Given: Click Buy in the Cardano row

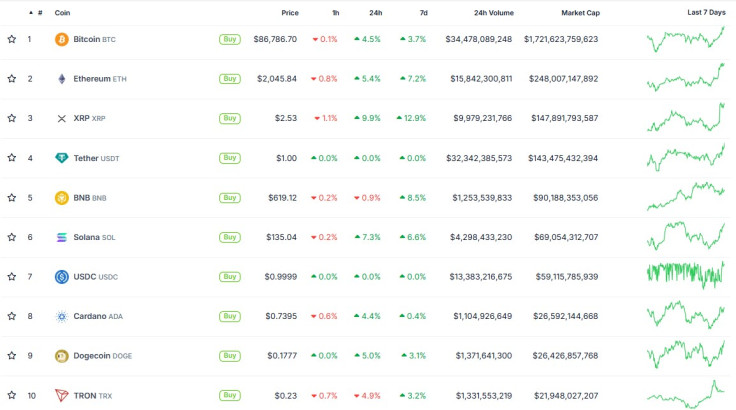Looking at the screenshot, I should (x=230, y=316).
